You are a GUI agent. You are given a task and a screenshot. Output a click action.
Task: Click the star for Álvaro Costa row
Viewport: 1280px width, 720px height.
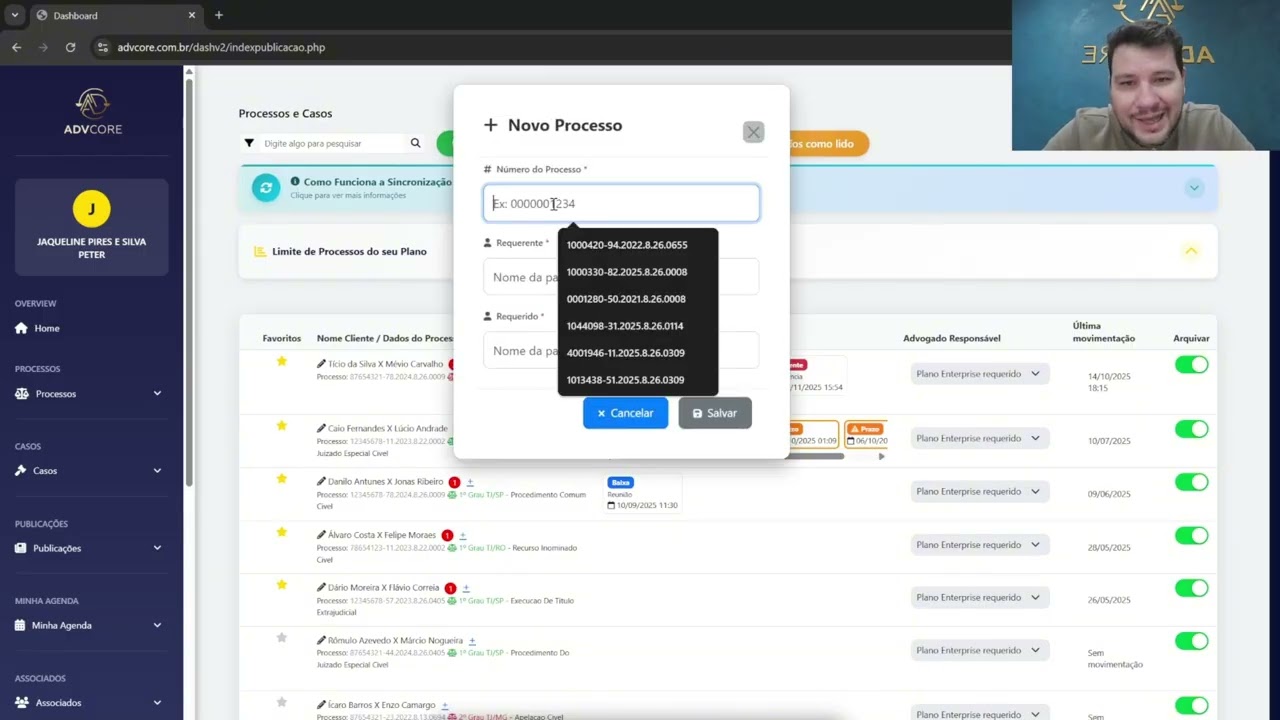(x=282, y=532)
